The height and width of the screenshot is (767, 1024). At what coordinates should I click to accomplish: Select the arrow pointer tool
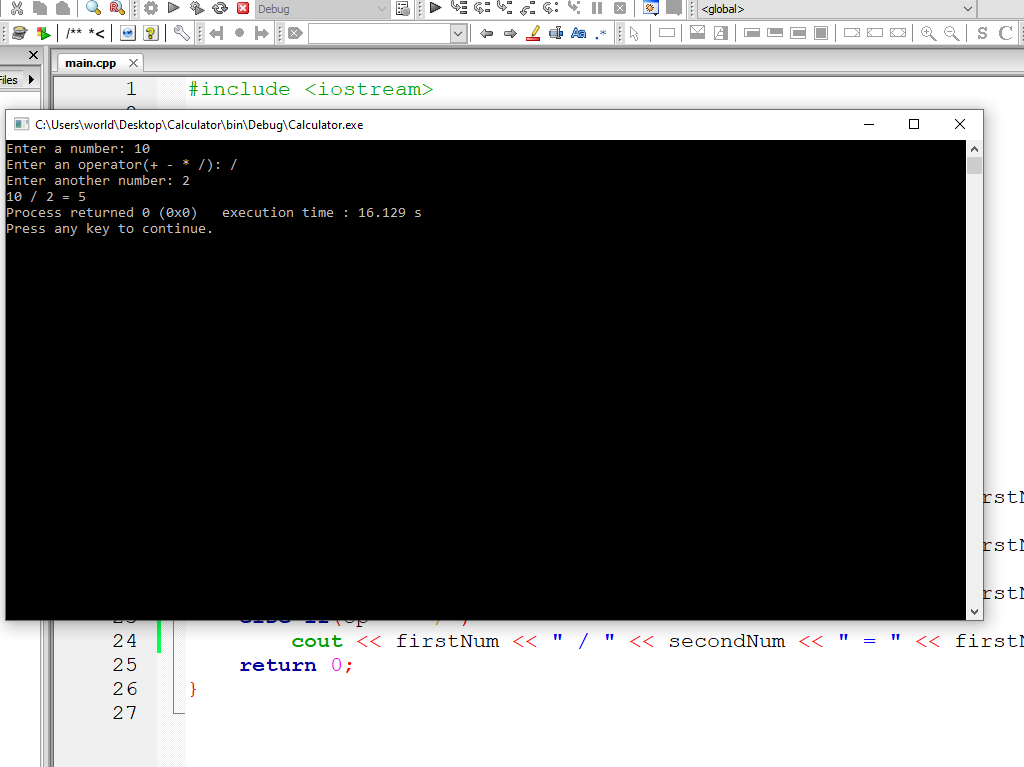(634, 33)
